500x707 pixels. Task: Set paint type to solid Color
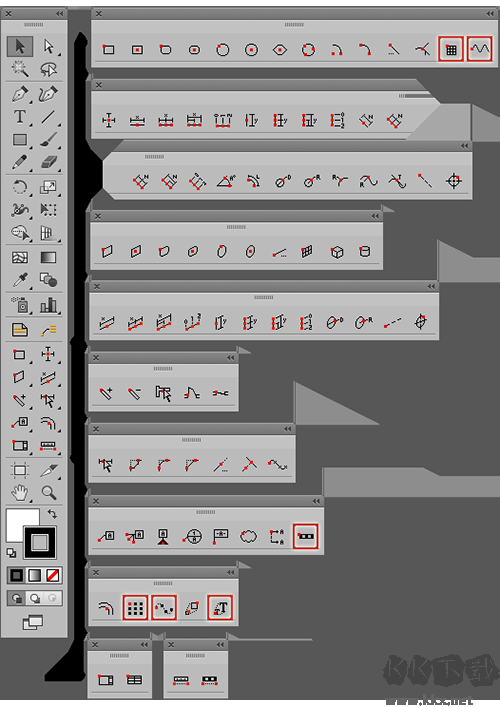pyautogui.click(x=17, y=575)
